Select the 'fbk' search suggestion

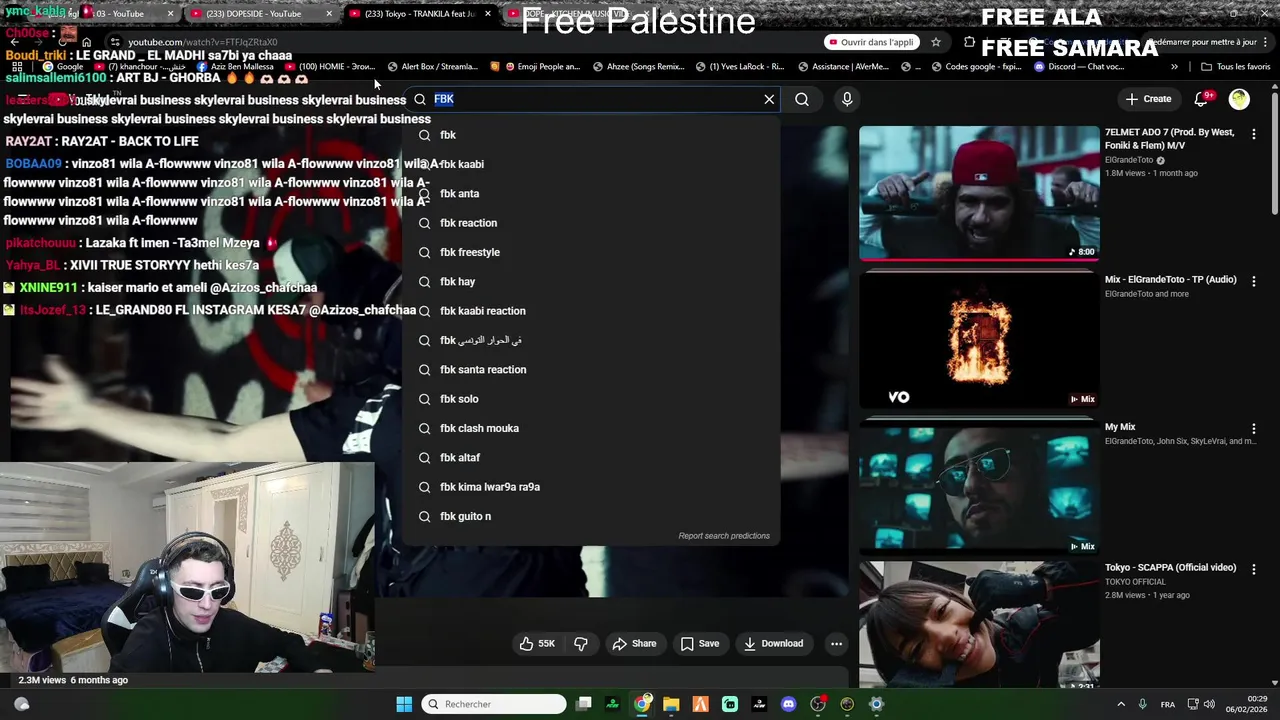[590, 135]
